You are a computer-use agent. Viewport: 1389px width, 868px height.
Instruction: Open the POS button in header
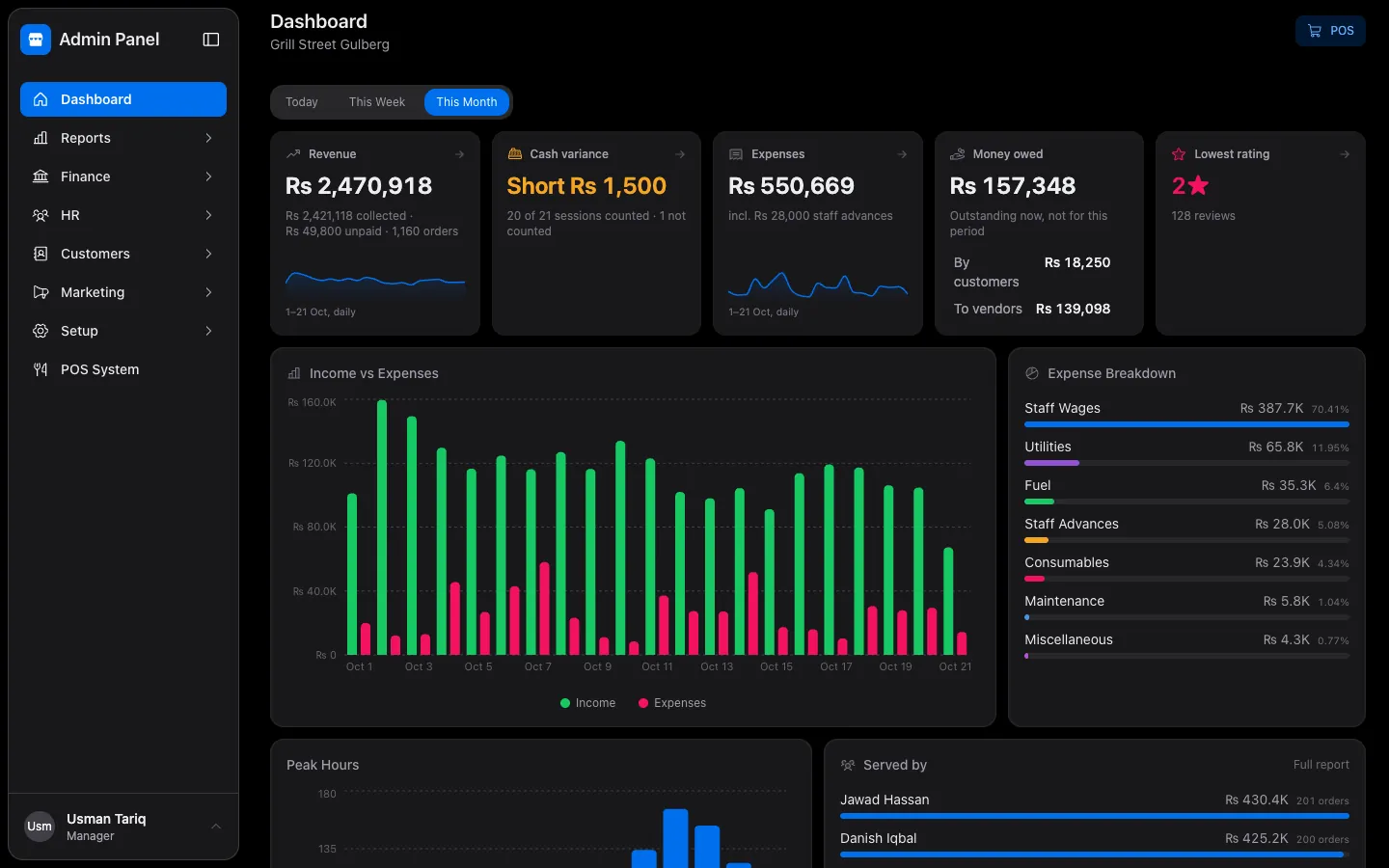[x=1330, y=31]
